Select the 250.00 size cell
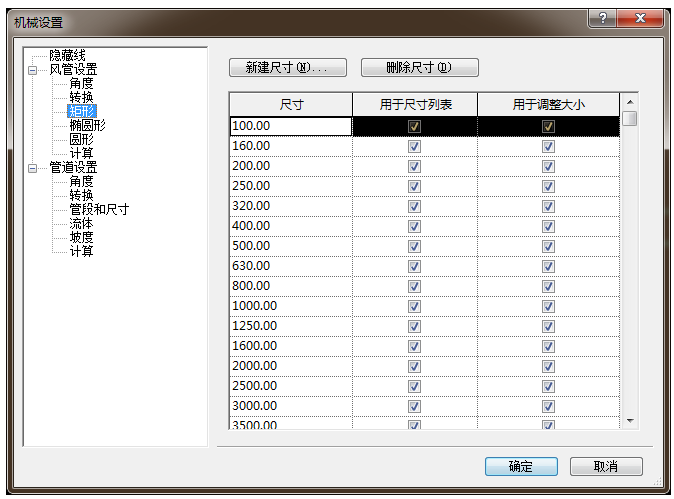The width and height of the screenshot is (674, 499). point(291,186)
